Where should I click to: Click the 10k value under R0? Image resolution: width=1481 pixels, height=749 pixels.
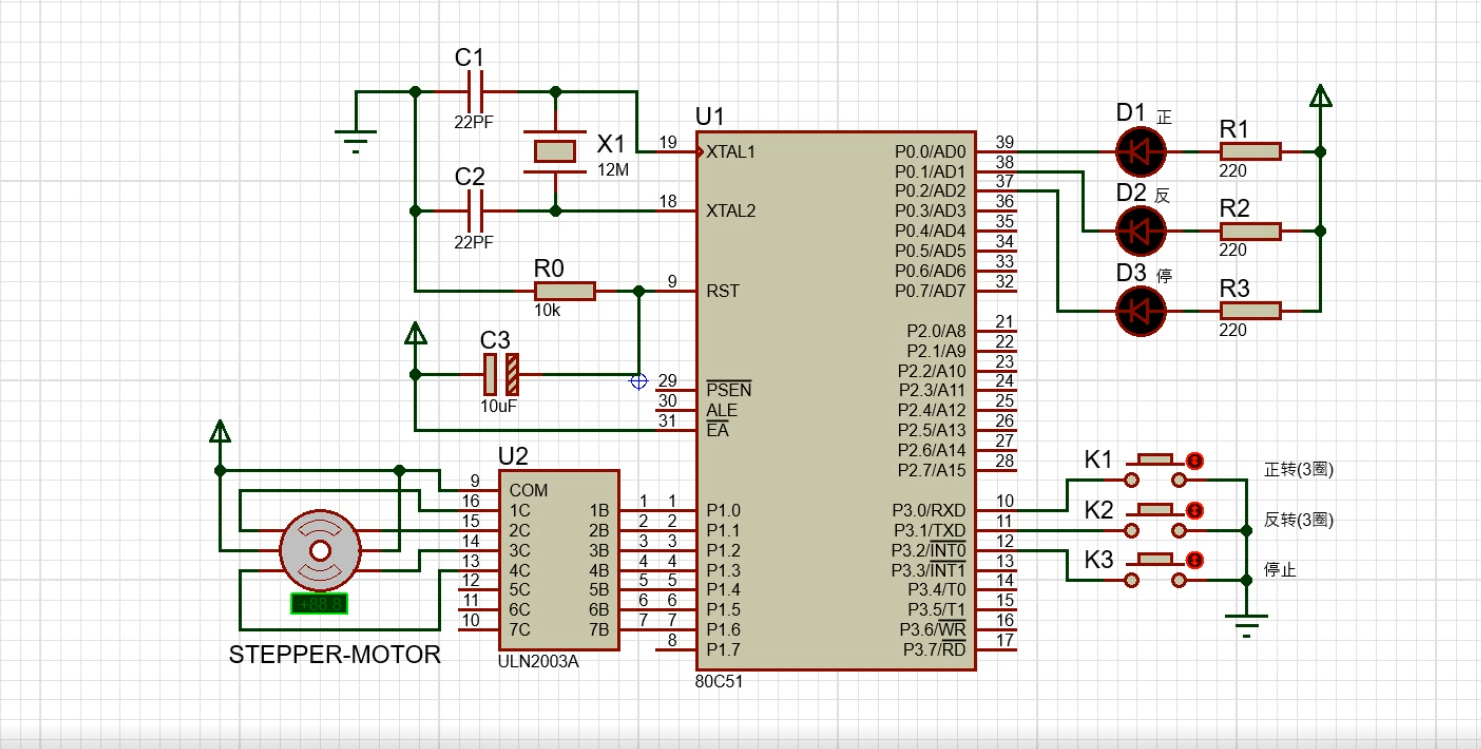tap(547, 310)
